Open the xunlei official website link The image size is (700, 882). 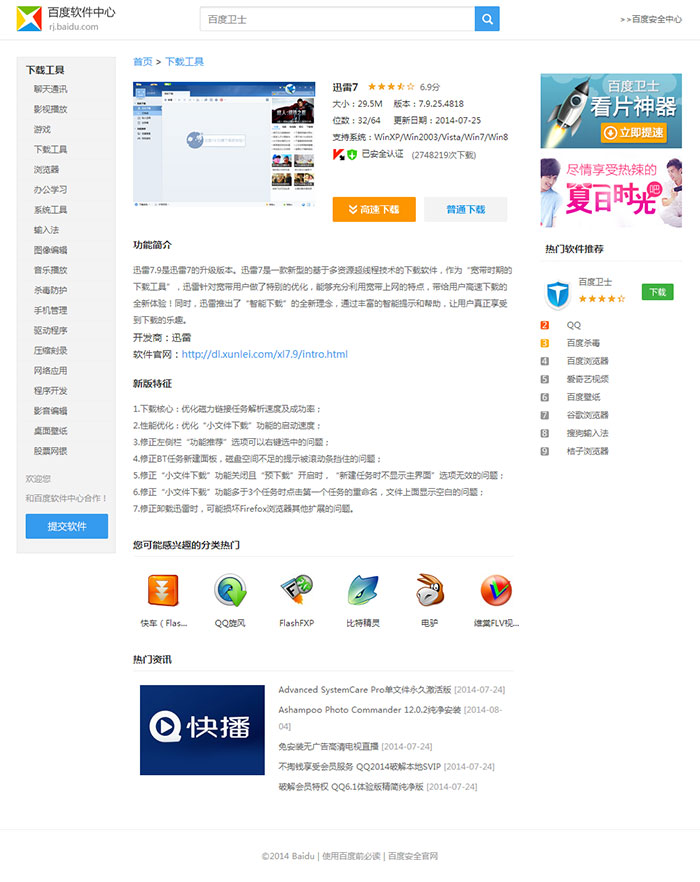point(264,354)
